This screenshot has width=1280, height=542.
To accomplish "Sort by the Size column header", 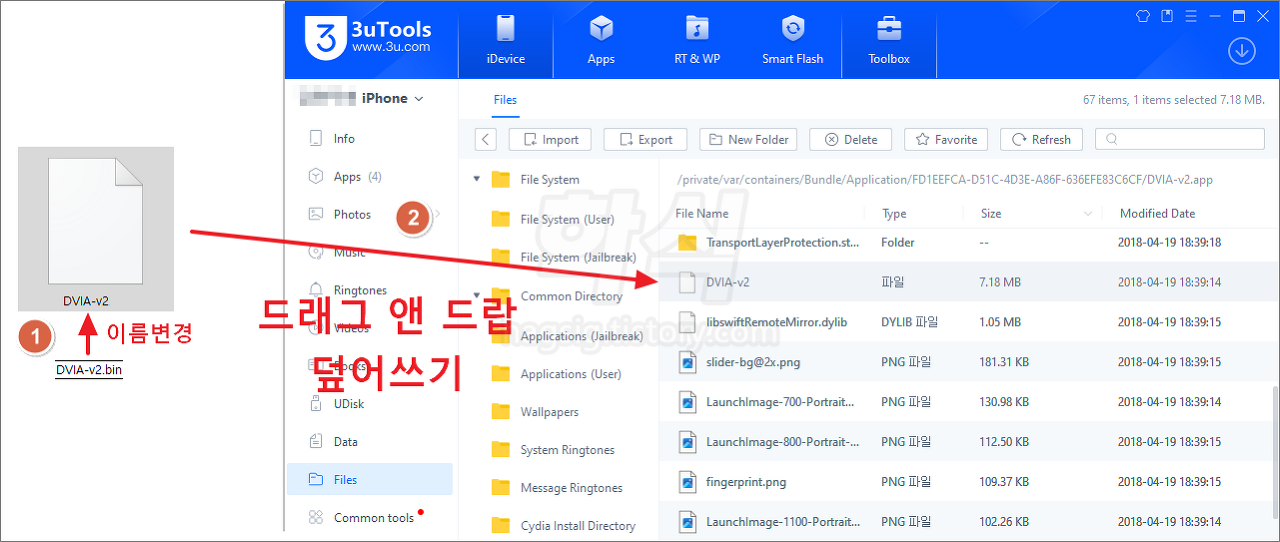I will [x=991, y=213].
